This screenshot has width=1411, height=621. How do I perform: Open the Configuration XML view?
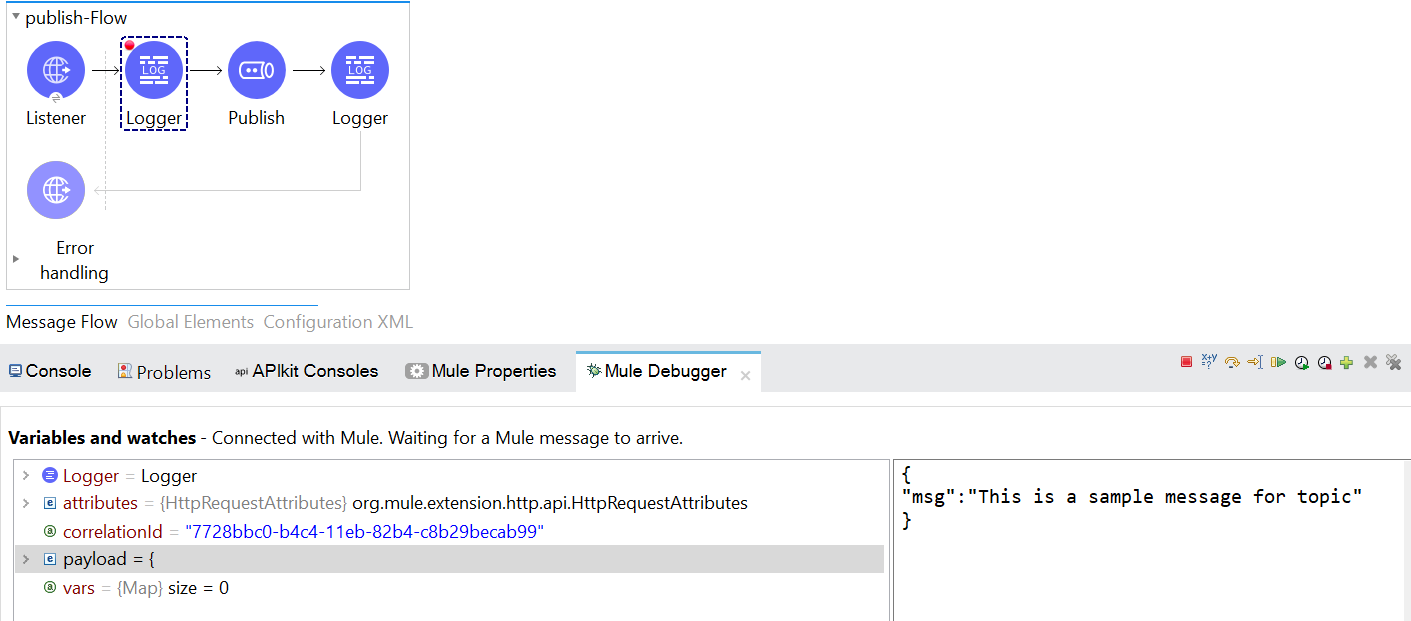pos(337,322)
